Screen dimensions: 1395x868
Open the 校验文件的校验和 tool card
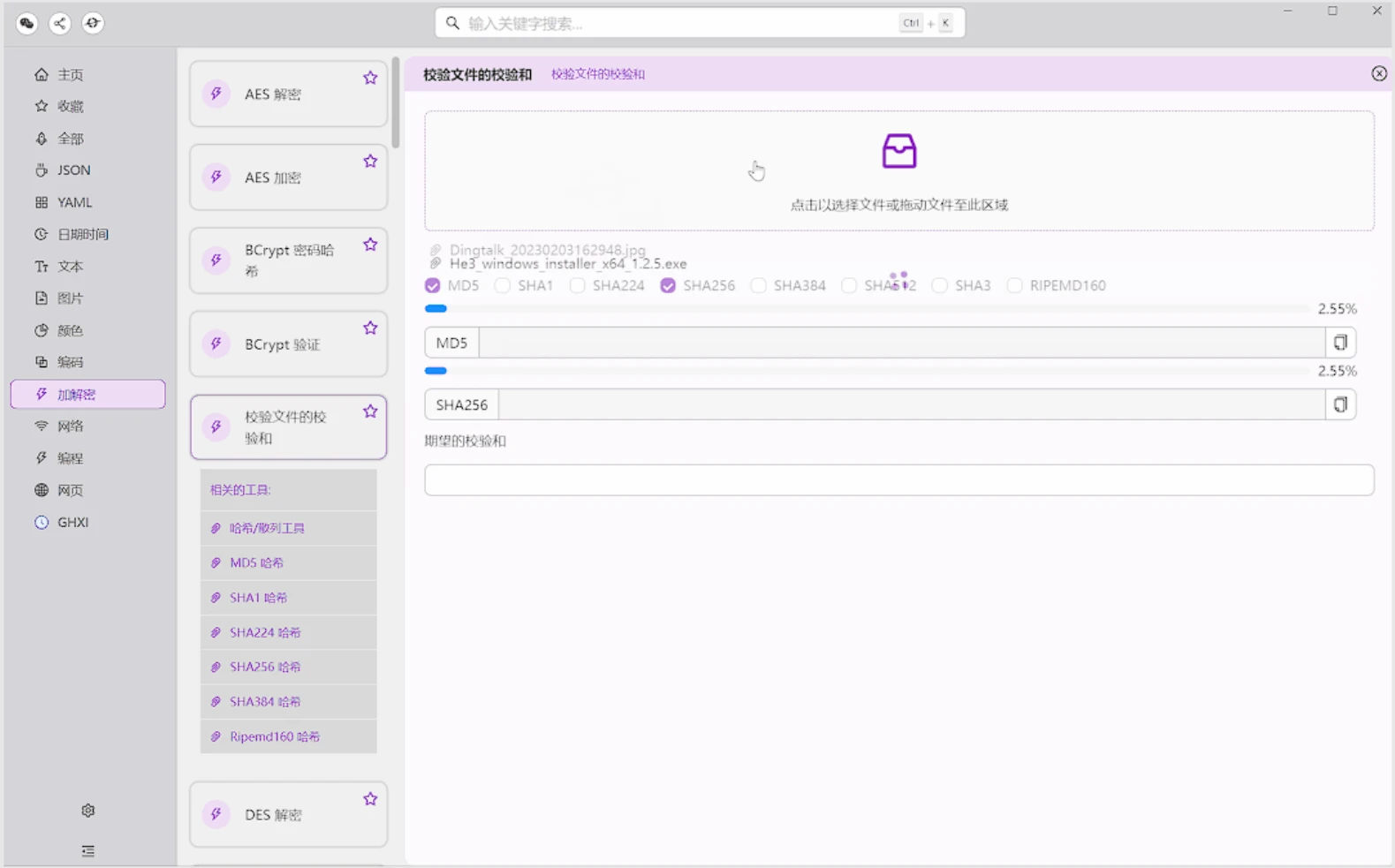[288, 427]
